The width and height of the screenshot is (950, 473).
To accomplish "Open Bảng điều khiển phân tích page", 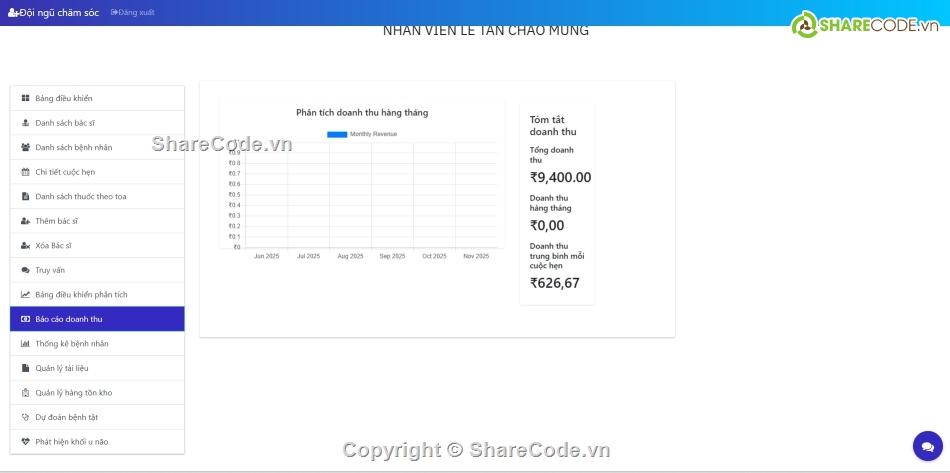I will [x=81, y=294].
